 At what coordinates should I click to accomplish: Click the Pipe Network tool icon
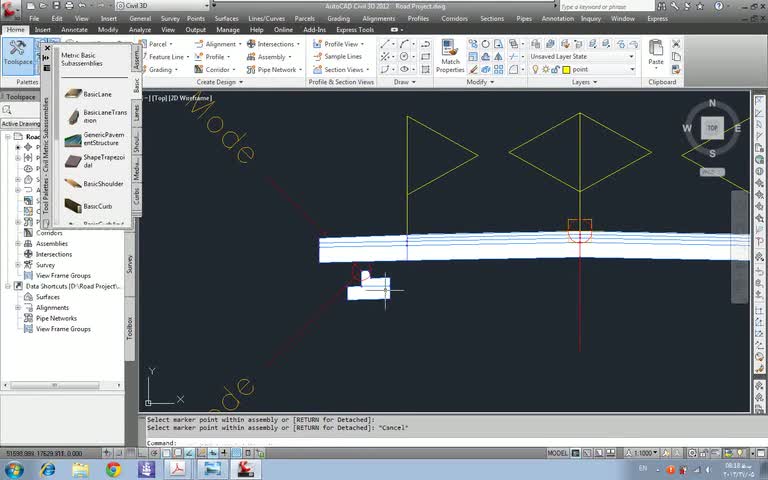(x=251, y=70)
